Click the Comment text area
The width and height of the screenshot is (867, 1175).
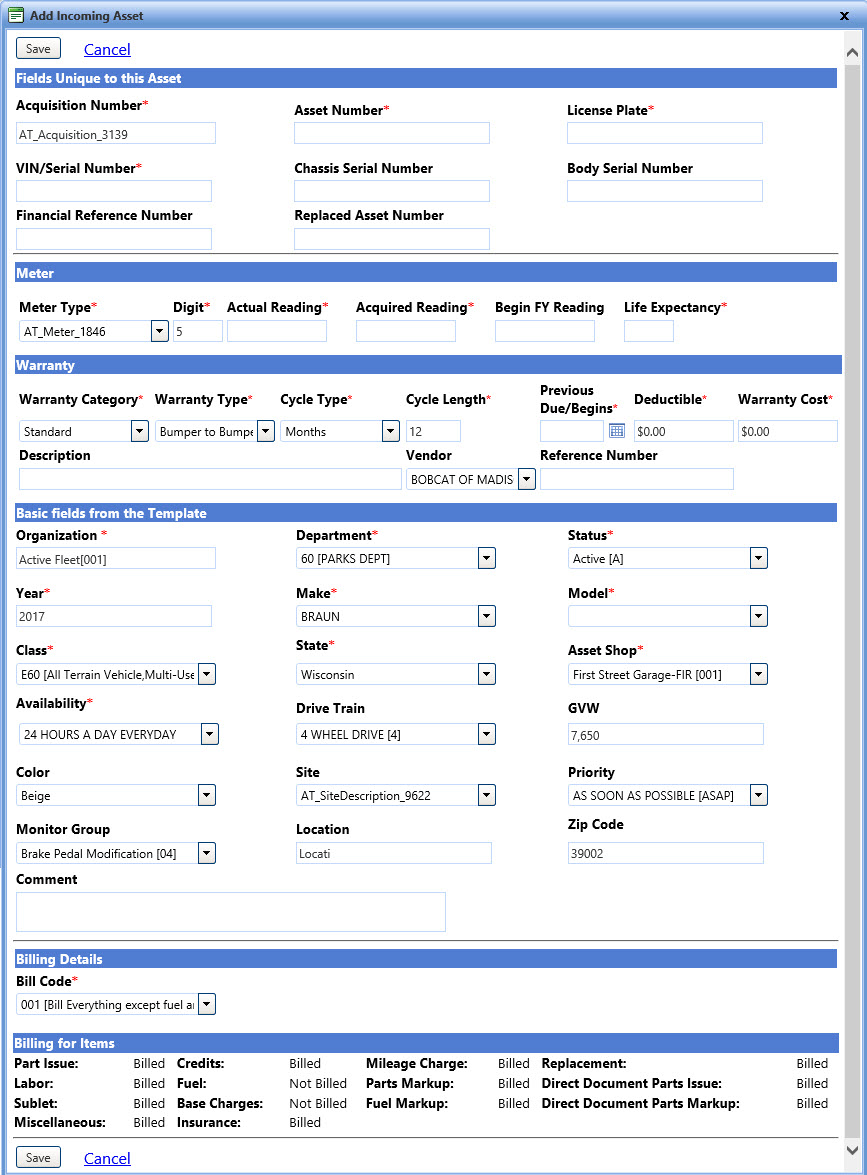231,912
